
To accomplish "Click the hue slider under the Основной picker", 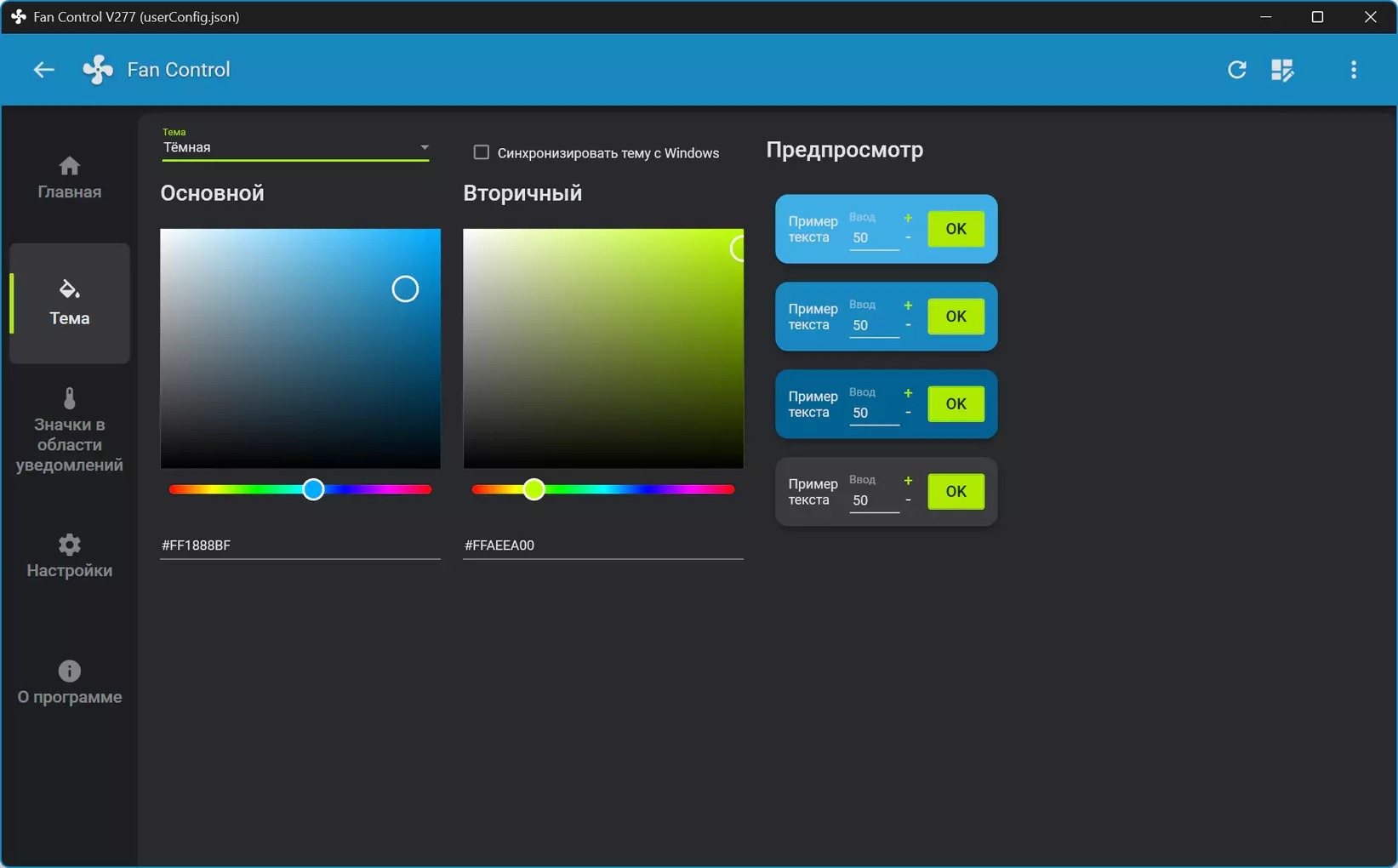I will point(300,489).
